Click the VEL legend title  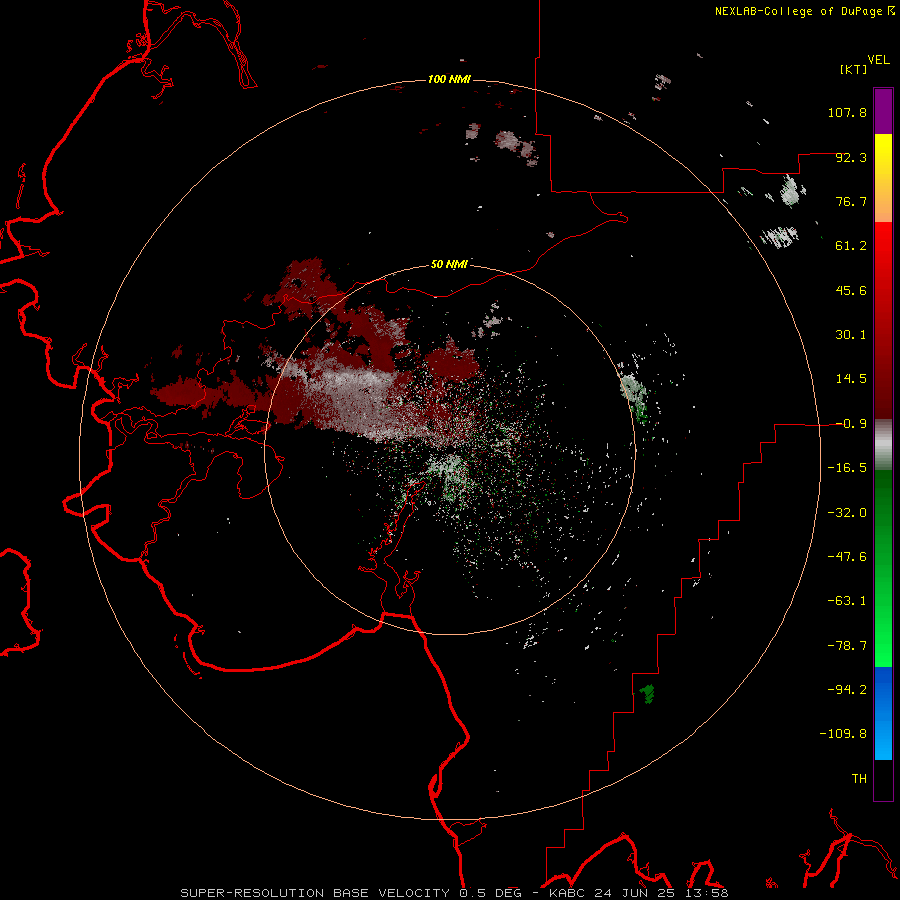click(878, 60)
